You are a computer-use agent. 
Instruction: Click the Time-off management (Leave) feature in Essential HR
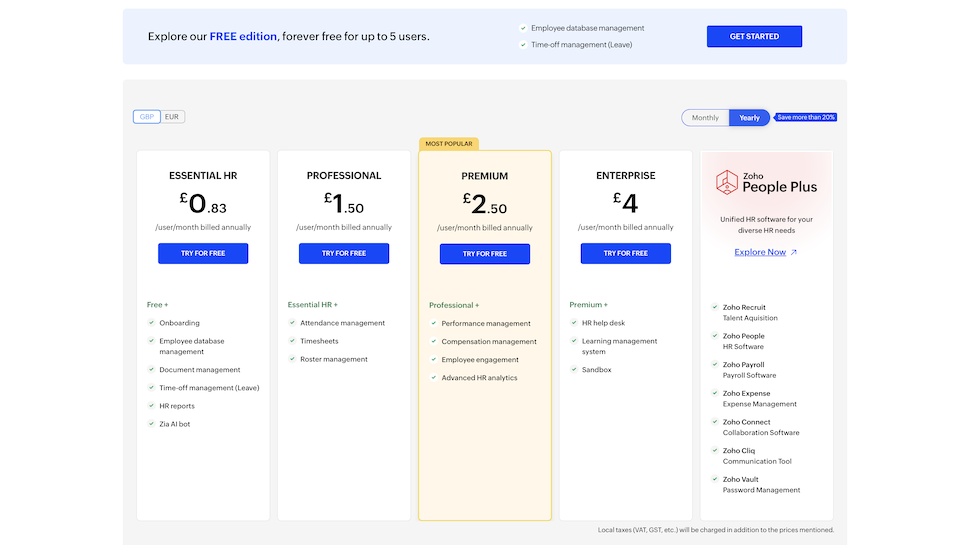pos(209,388)
